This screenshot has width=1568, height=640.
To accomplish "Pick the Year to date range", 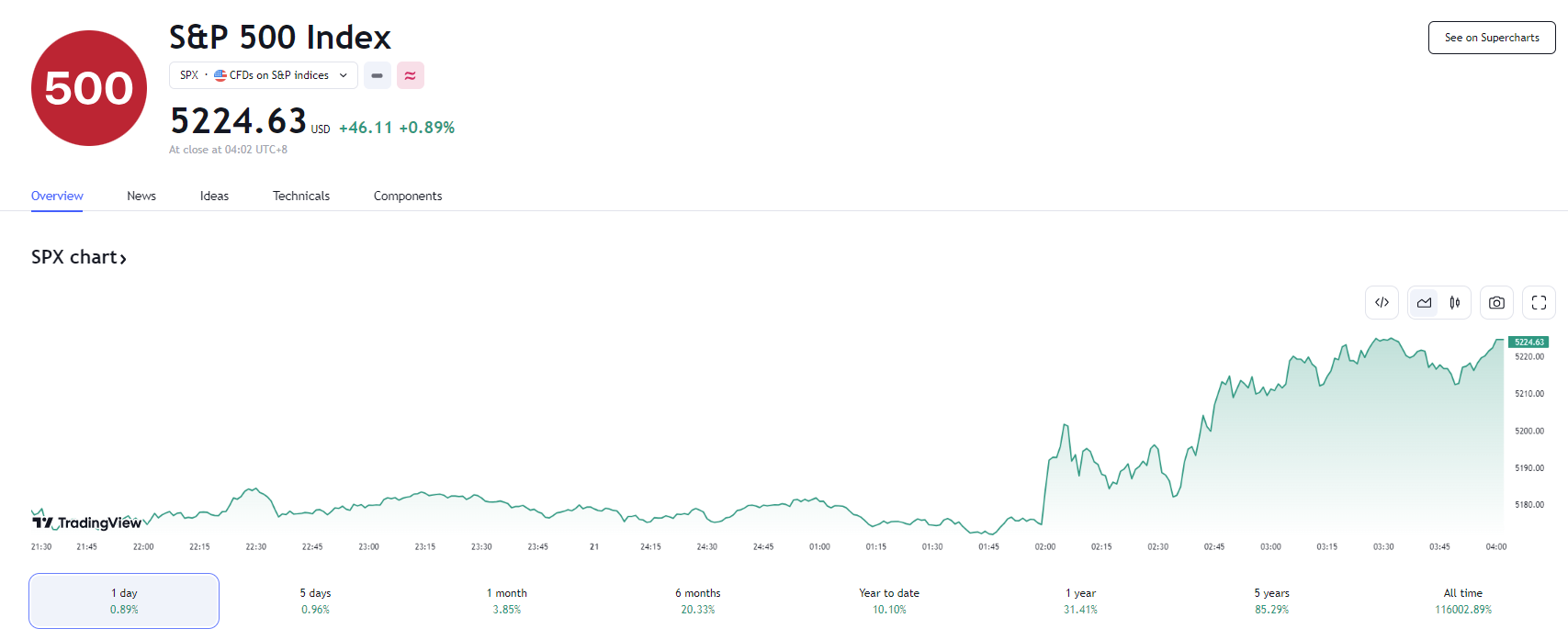I will point(889,601).
